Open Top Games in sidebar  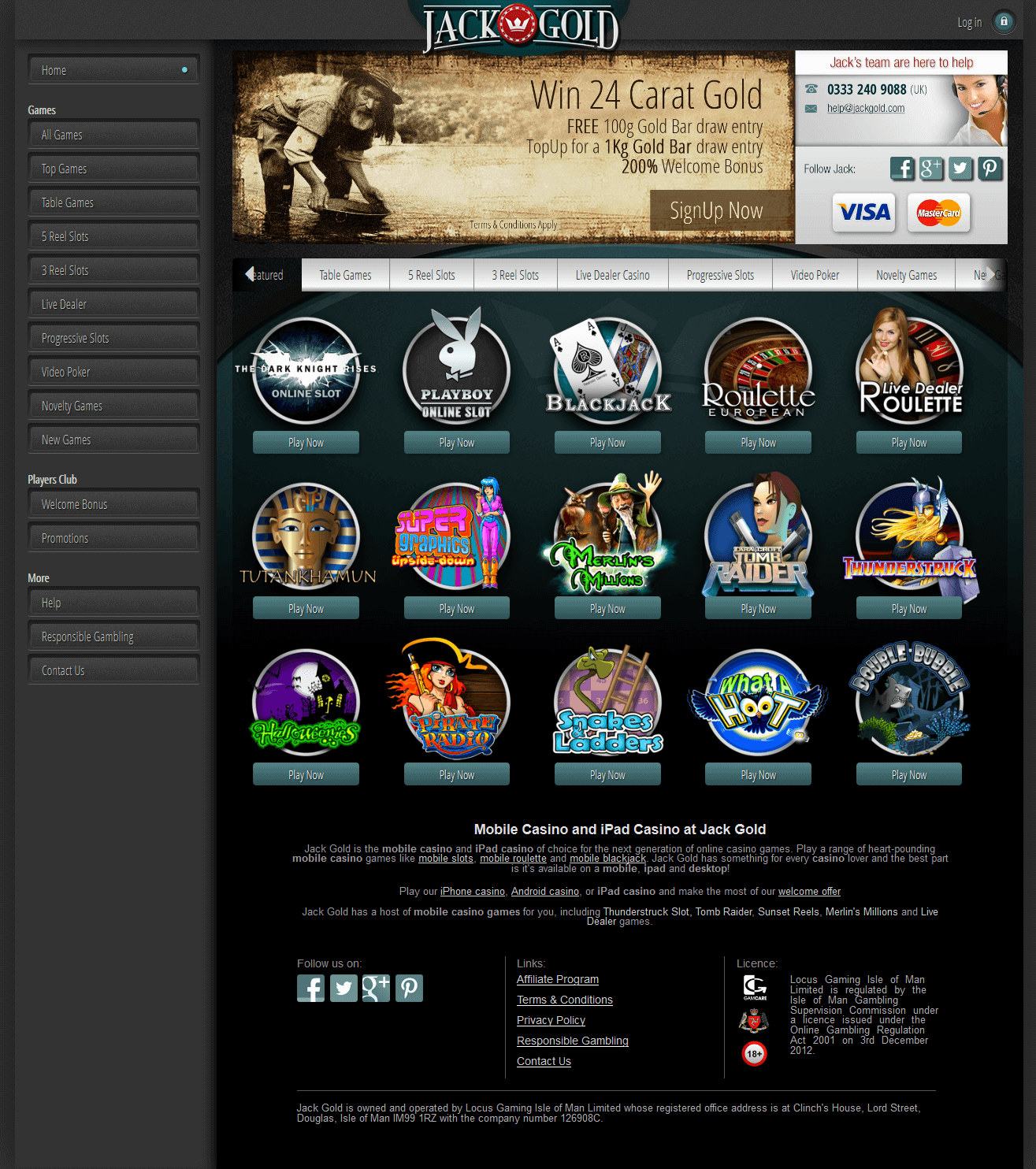113,169
